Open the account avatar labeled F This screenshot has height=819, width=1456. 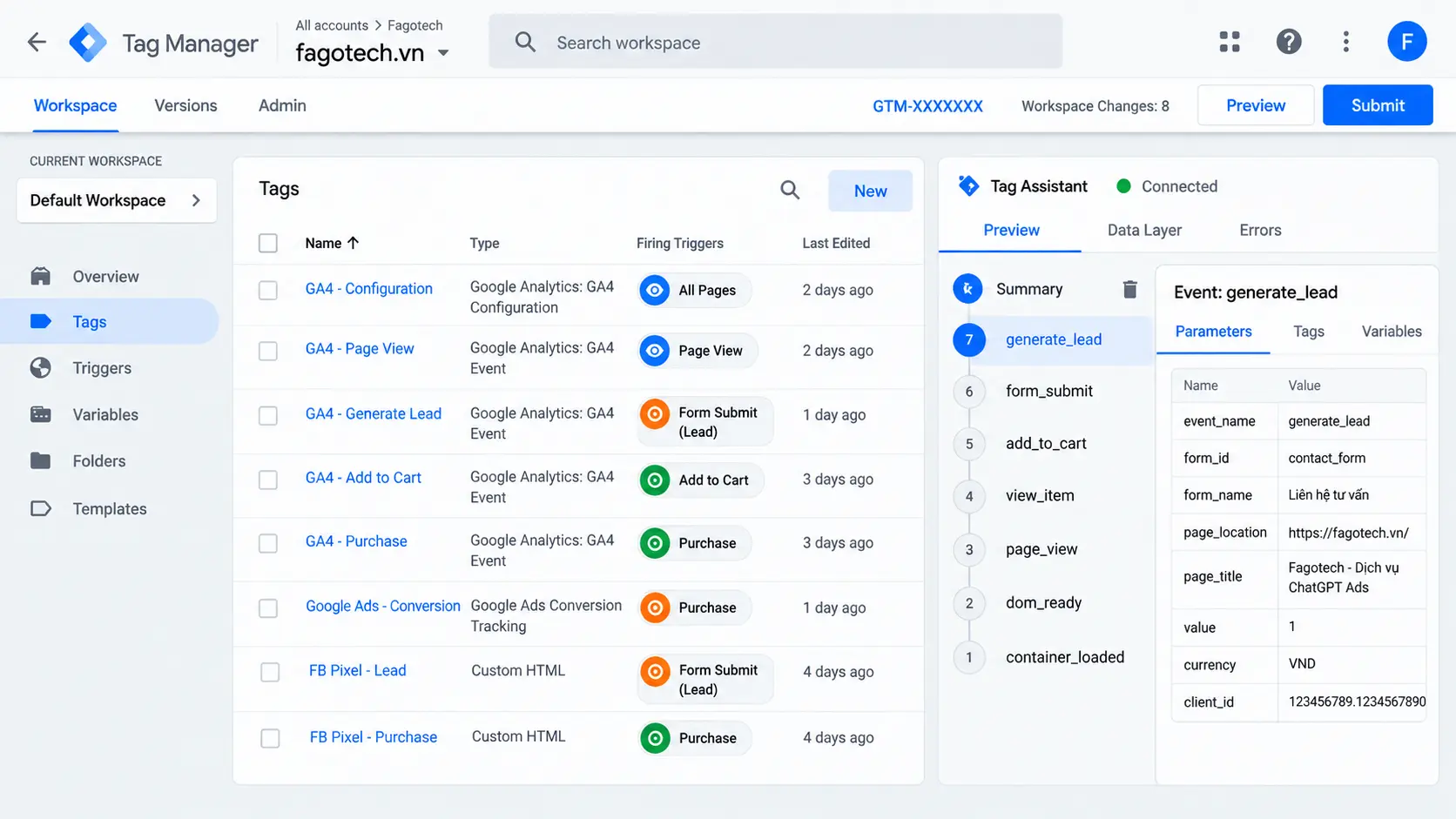[x=1406, y=42]
